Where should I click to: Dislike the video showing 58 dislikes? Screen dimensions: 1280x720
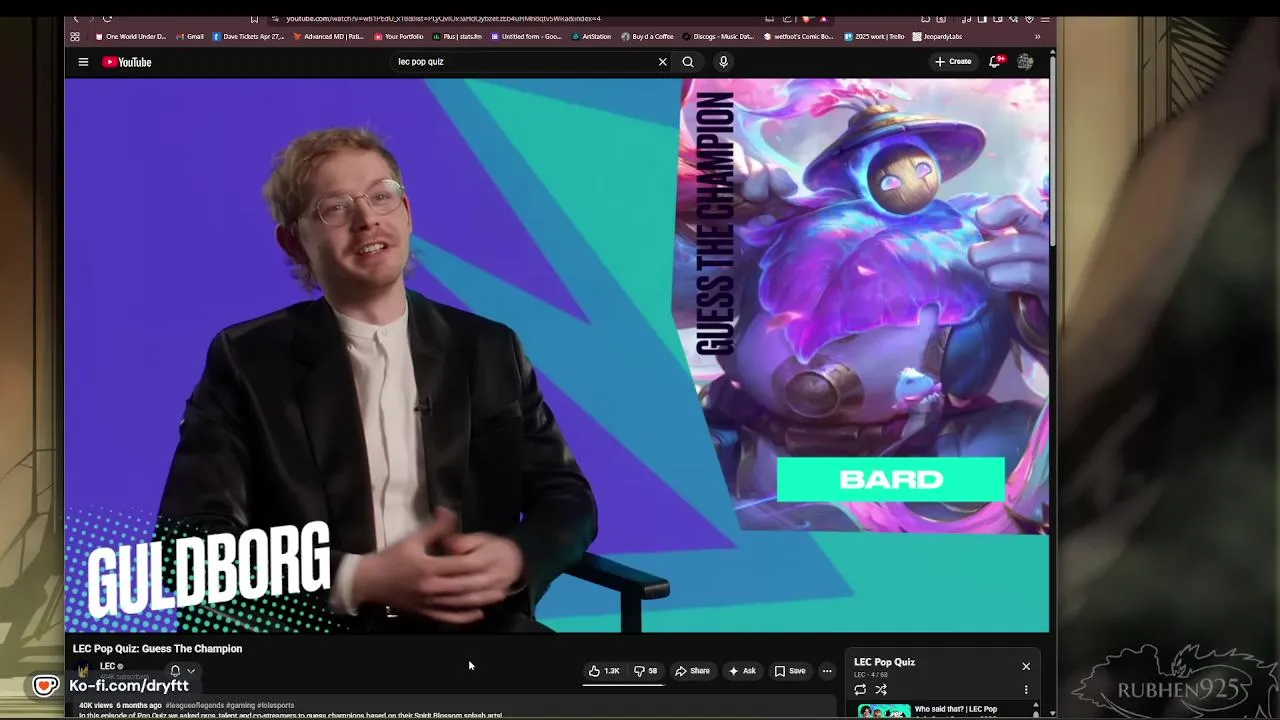pyautogui.click(x=645, y=671)
